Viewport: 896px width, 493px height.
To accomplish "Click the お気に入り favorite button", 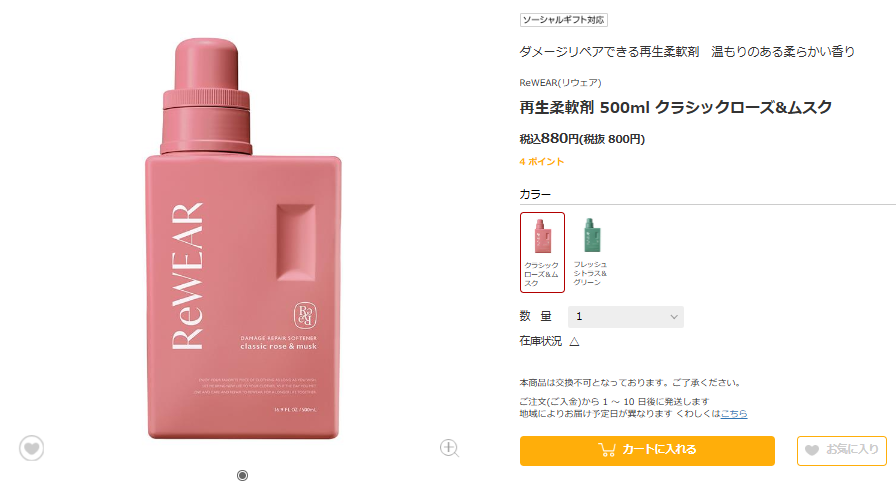I will (842, 450).
